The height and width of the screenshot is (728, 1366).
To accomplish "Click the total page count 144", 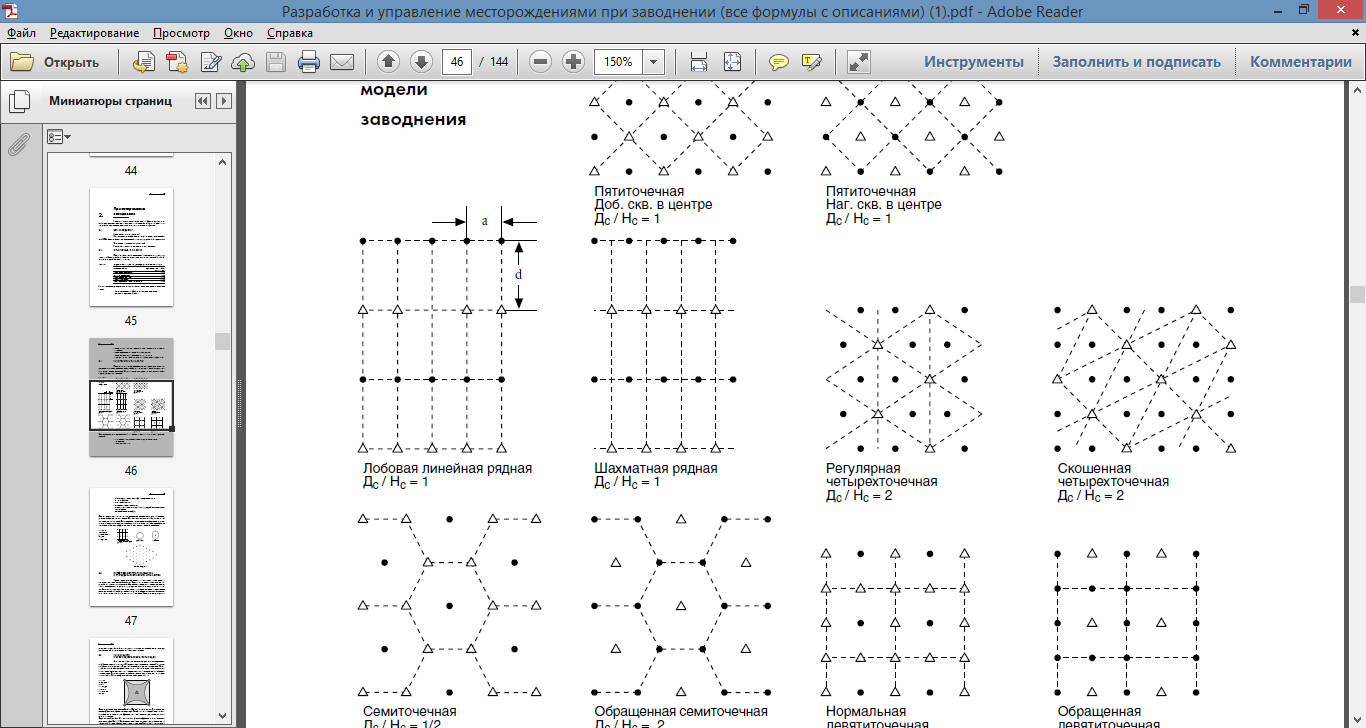I will 498,62.
